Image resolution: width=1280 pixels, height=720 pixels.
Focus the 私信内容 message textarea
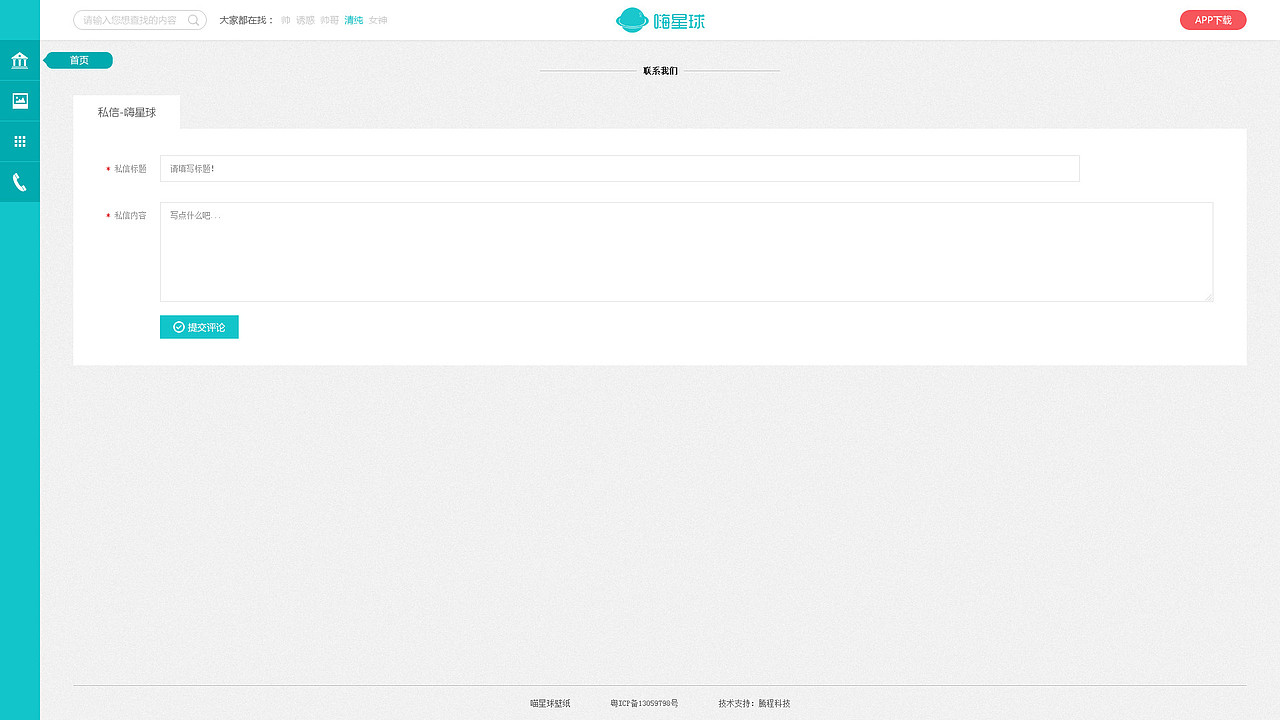click(686, 252)
